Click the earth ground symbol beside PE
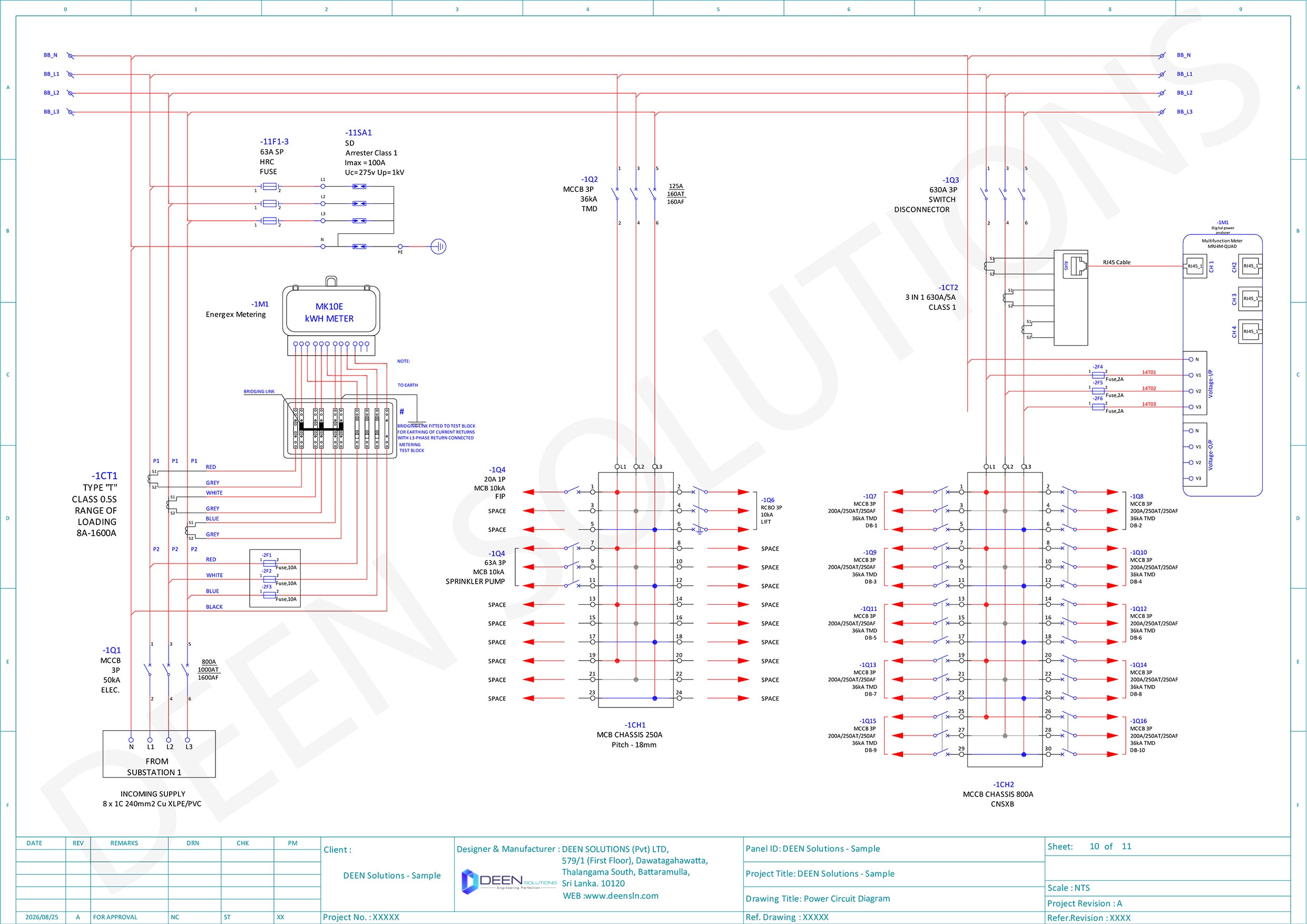 (438, 247)
